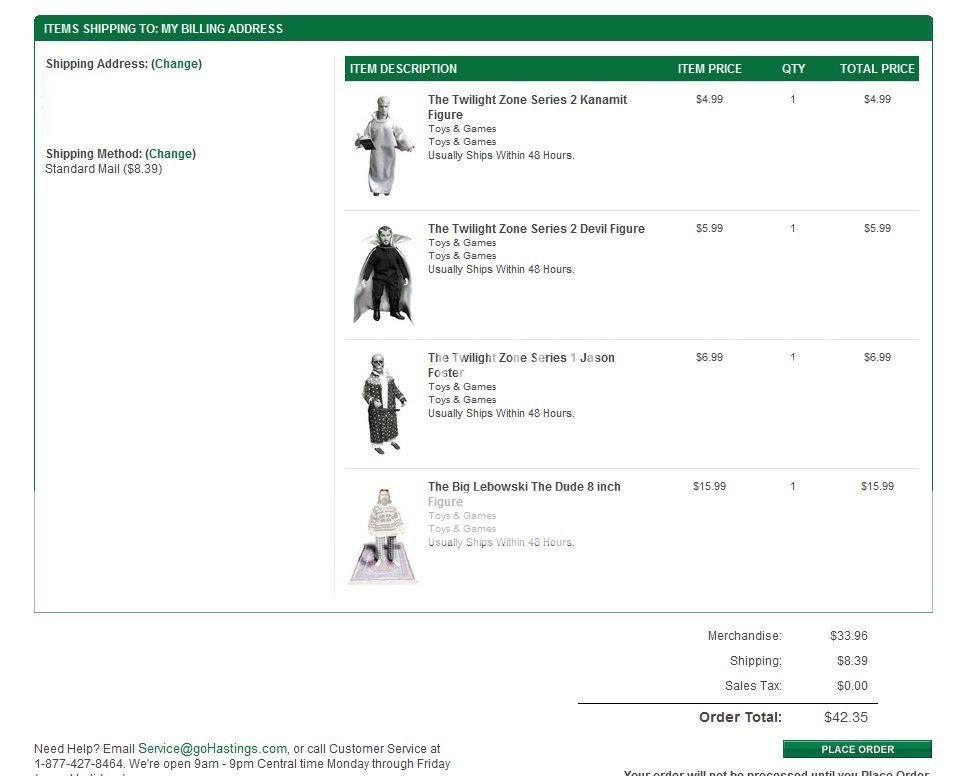
Task: Select the QTY column header
Action: (x=794, y=68)
